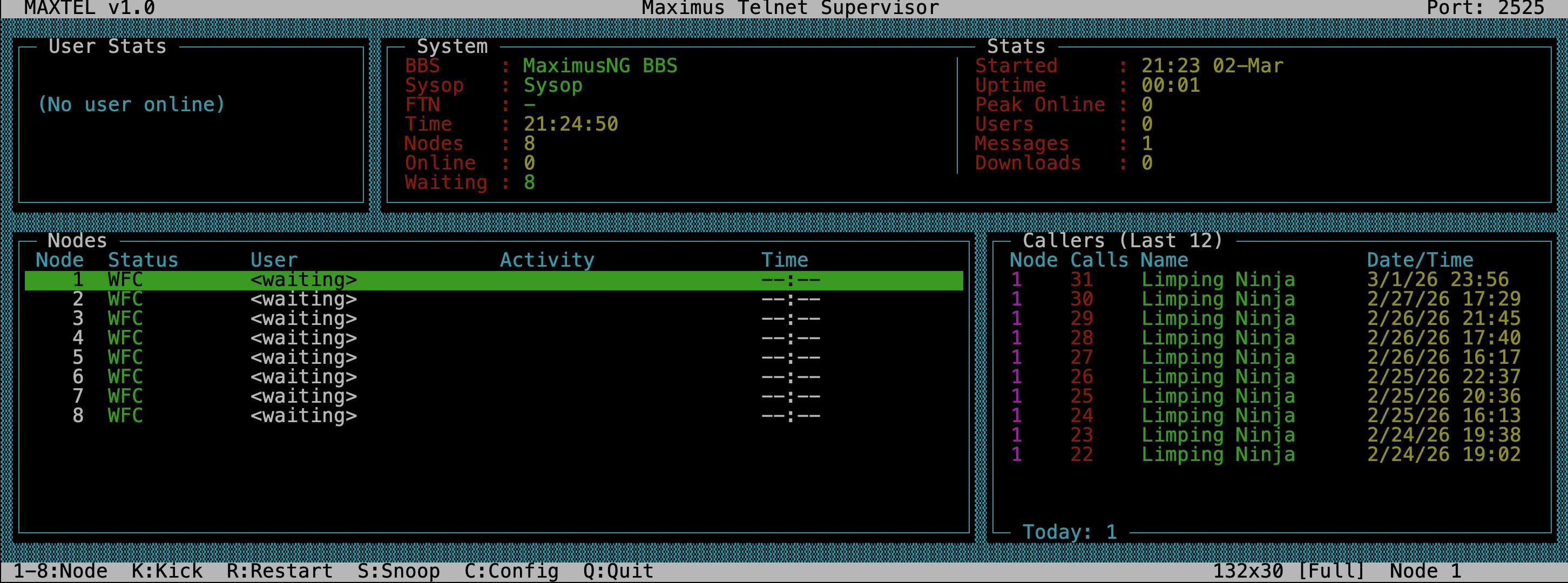
Task: Click the Status column header in Nodes
Action: pyautogui.click(x=143, y=261)
